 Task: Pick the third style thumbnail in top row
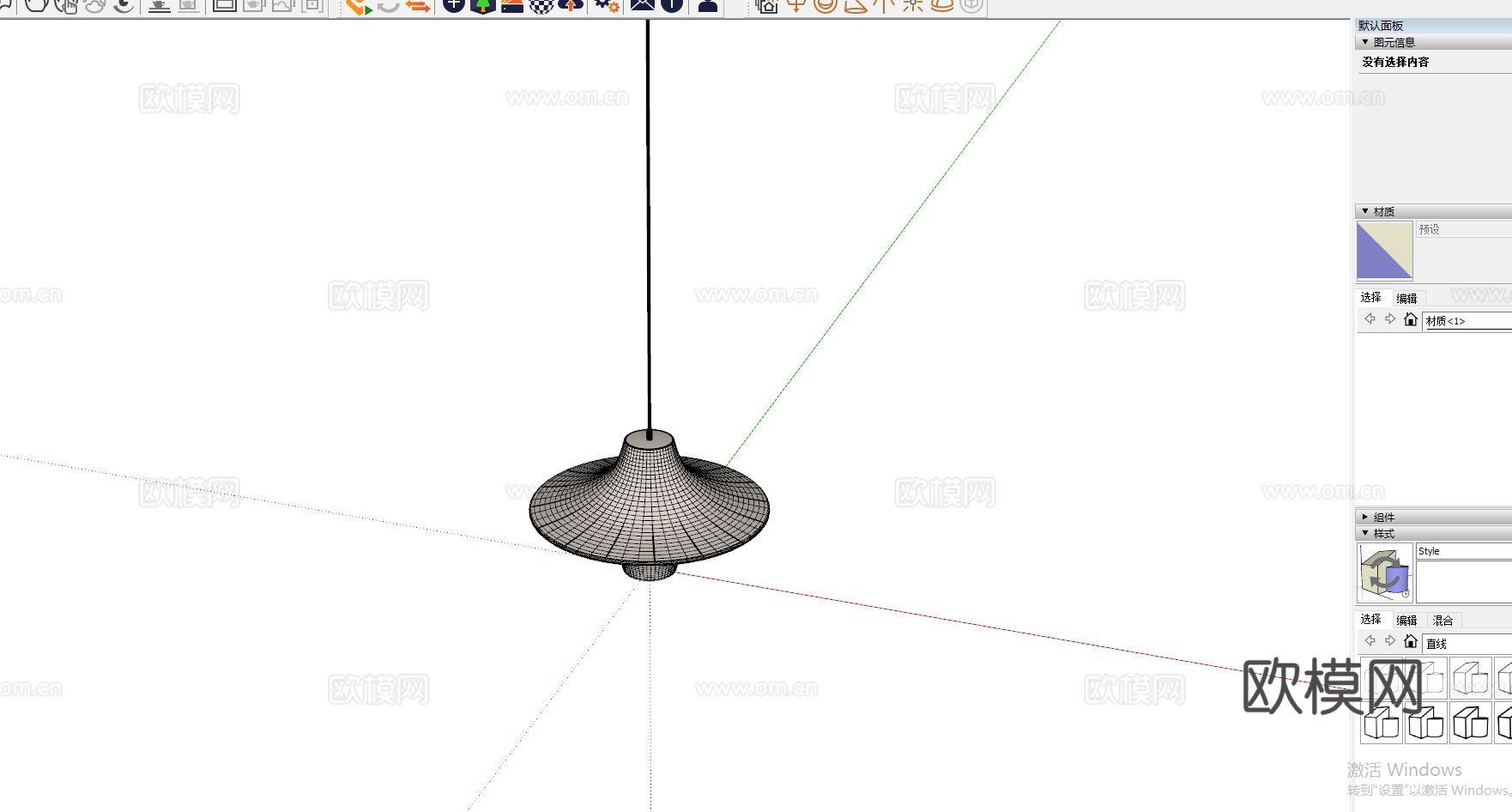1471,678
